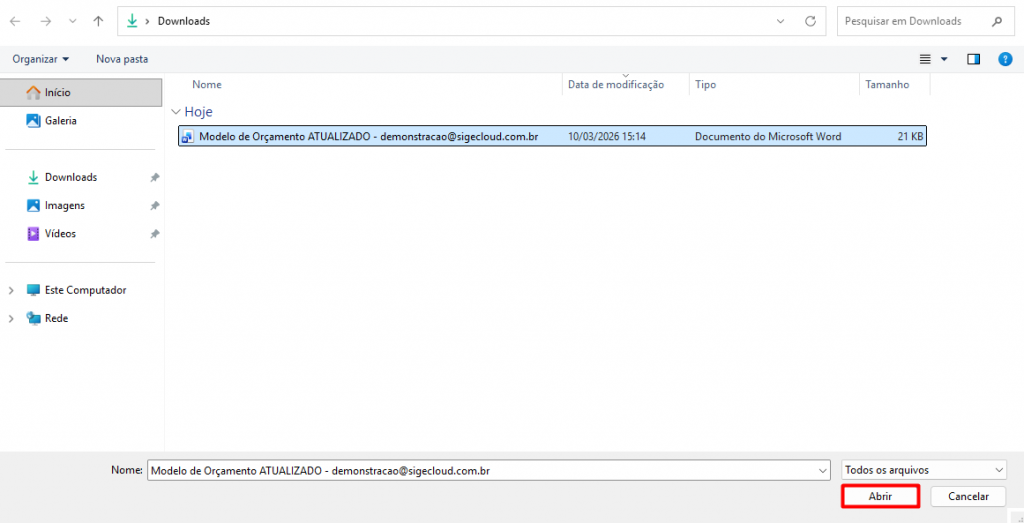Click the Cancelar button
The height and width of the screenshot is (523, 1024).
point(967,496)
